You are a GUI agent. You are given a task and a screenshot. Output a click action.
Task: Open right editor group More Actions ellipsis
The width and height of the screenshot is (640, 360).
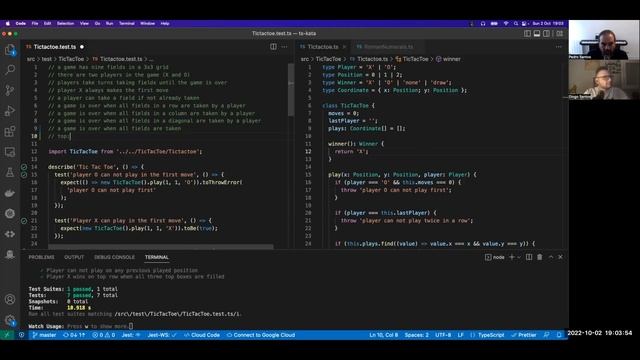(558, 47)
